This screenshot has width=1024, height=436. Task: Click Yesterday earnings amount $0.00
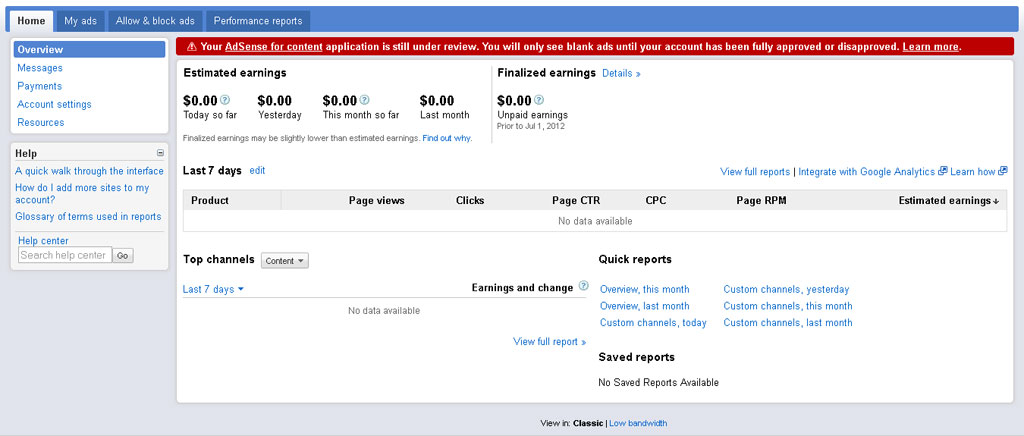tap(274, 101)
